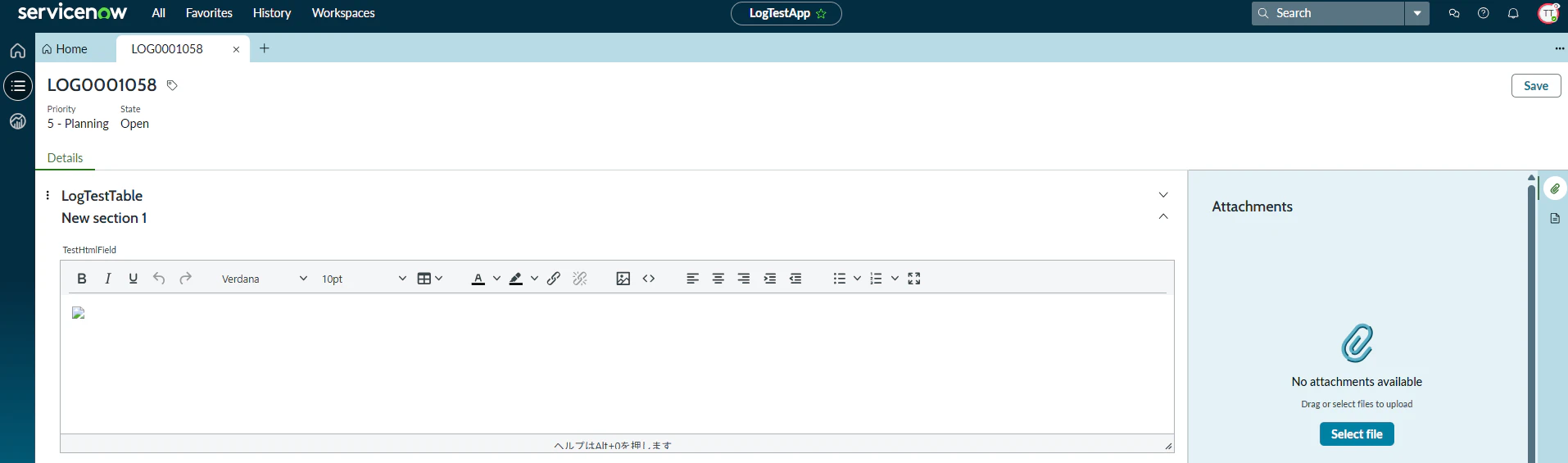Image resolution: width=1568 pixels, height=463 pixels.
Task: Switch to the Home tab
Action: click(65, 49)
